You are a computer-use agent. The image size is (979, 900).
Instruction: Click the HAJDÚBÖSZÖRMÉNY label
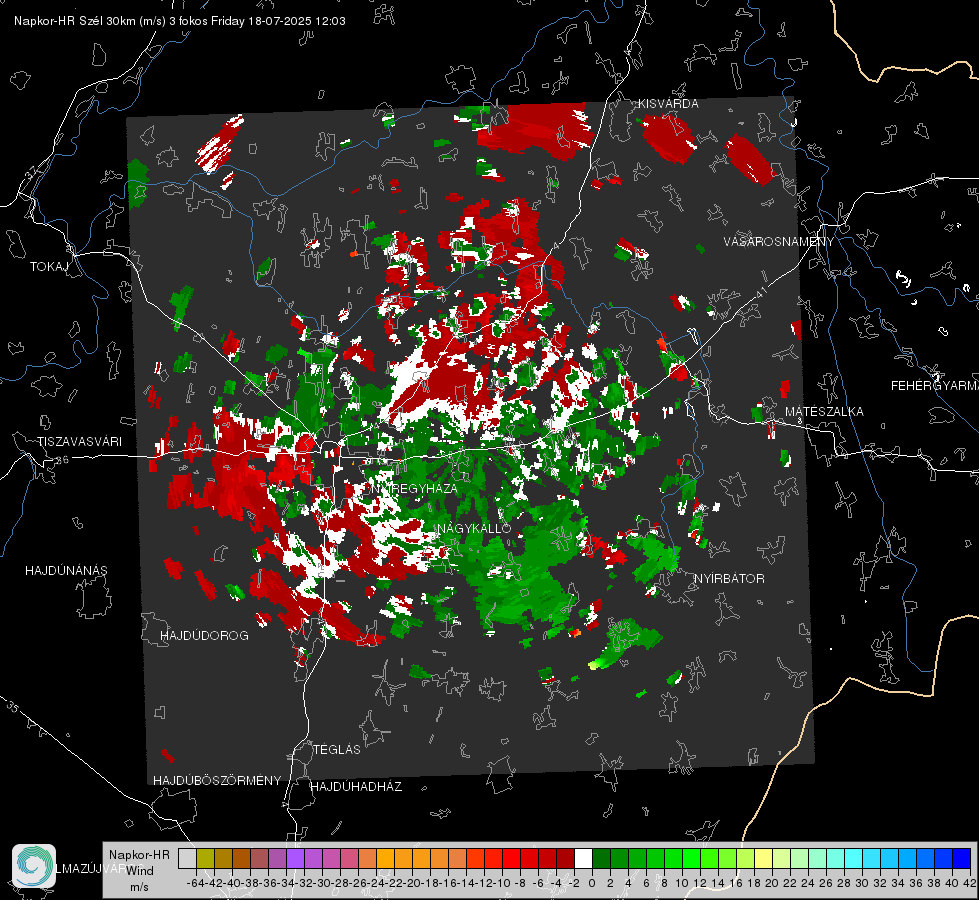[x=217, y=781]
